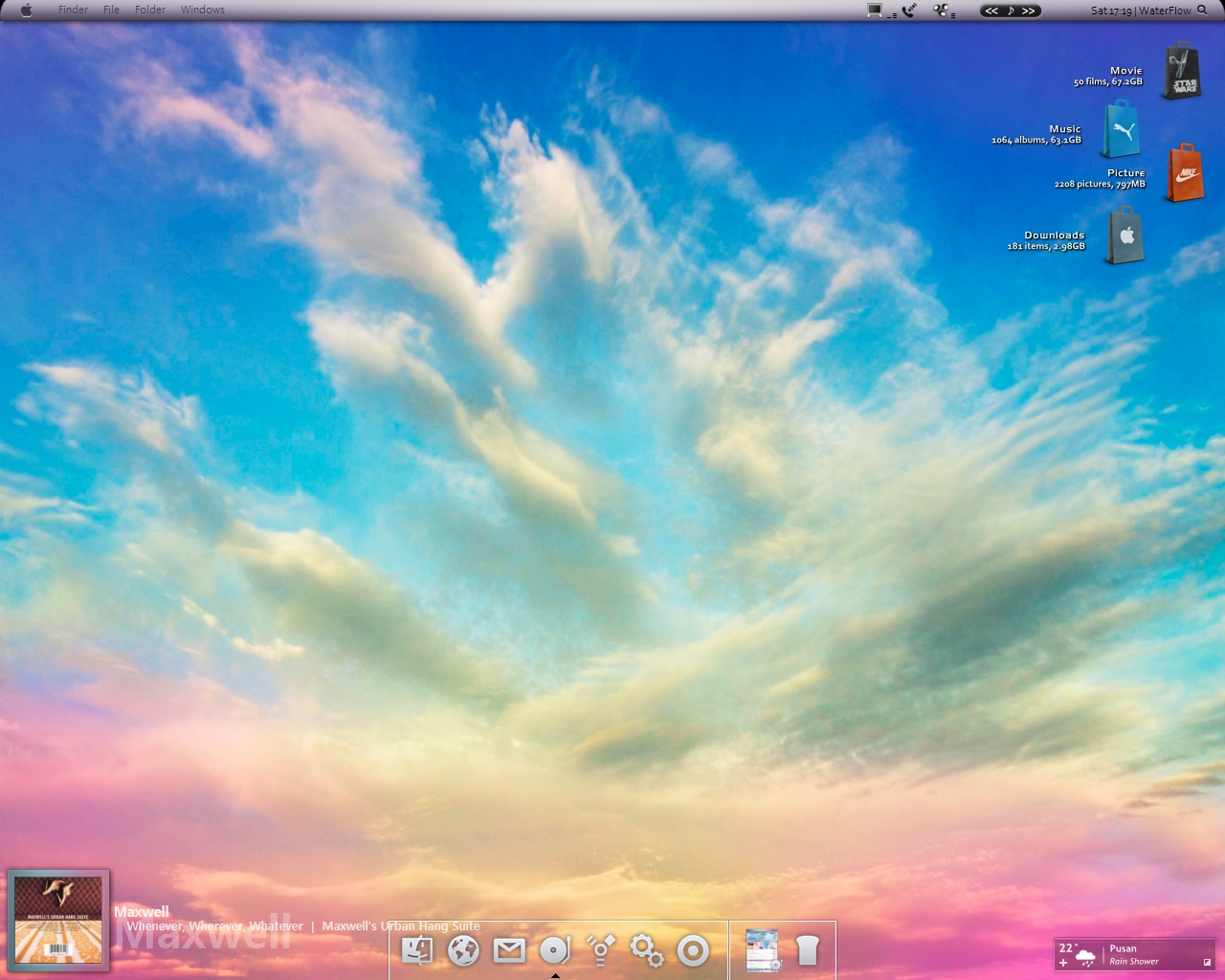Click the Rain Shower condition text
Screen dimensions: 1225x980
tap(1134, 962)
